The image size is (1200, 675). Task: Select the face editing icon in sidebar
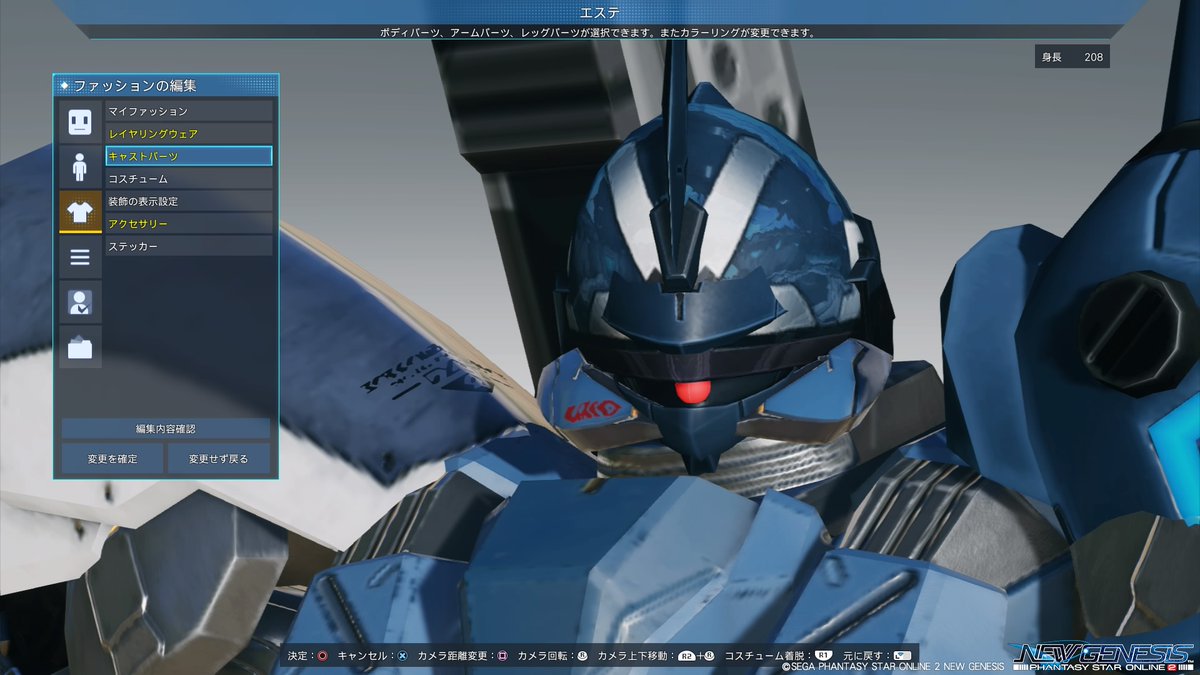(x=80, y=120)
